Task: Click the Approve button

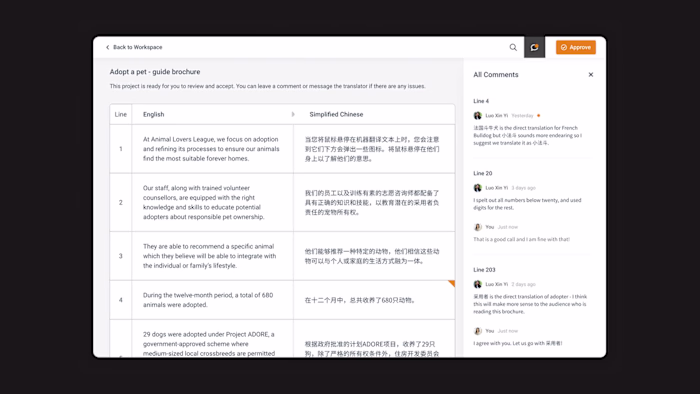Action: [575, 47]
